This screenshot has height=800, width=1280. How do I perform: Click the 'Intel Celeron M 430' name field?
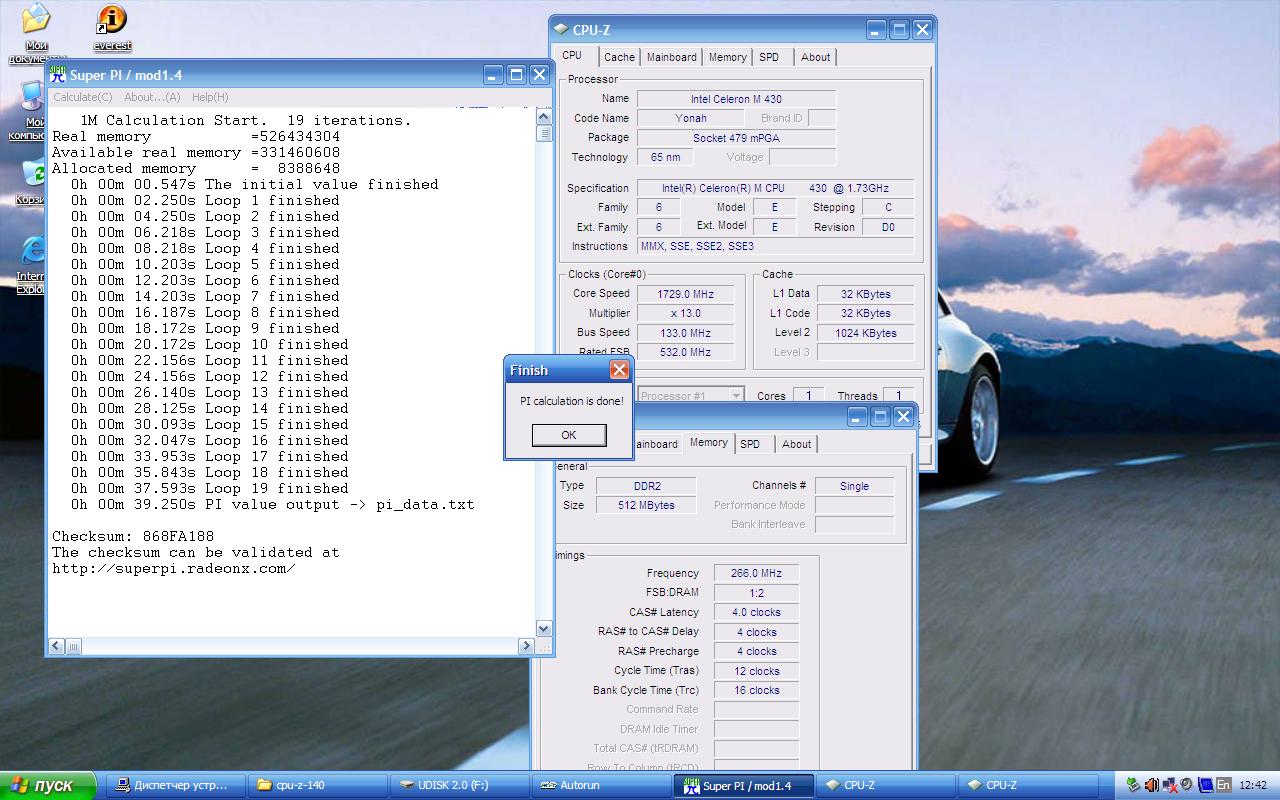click(736, 99)
